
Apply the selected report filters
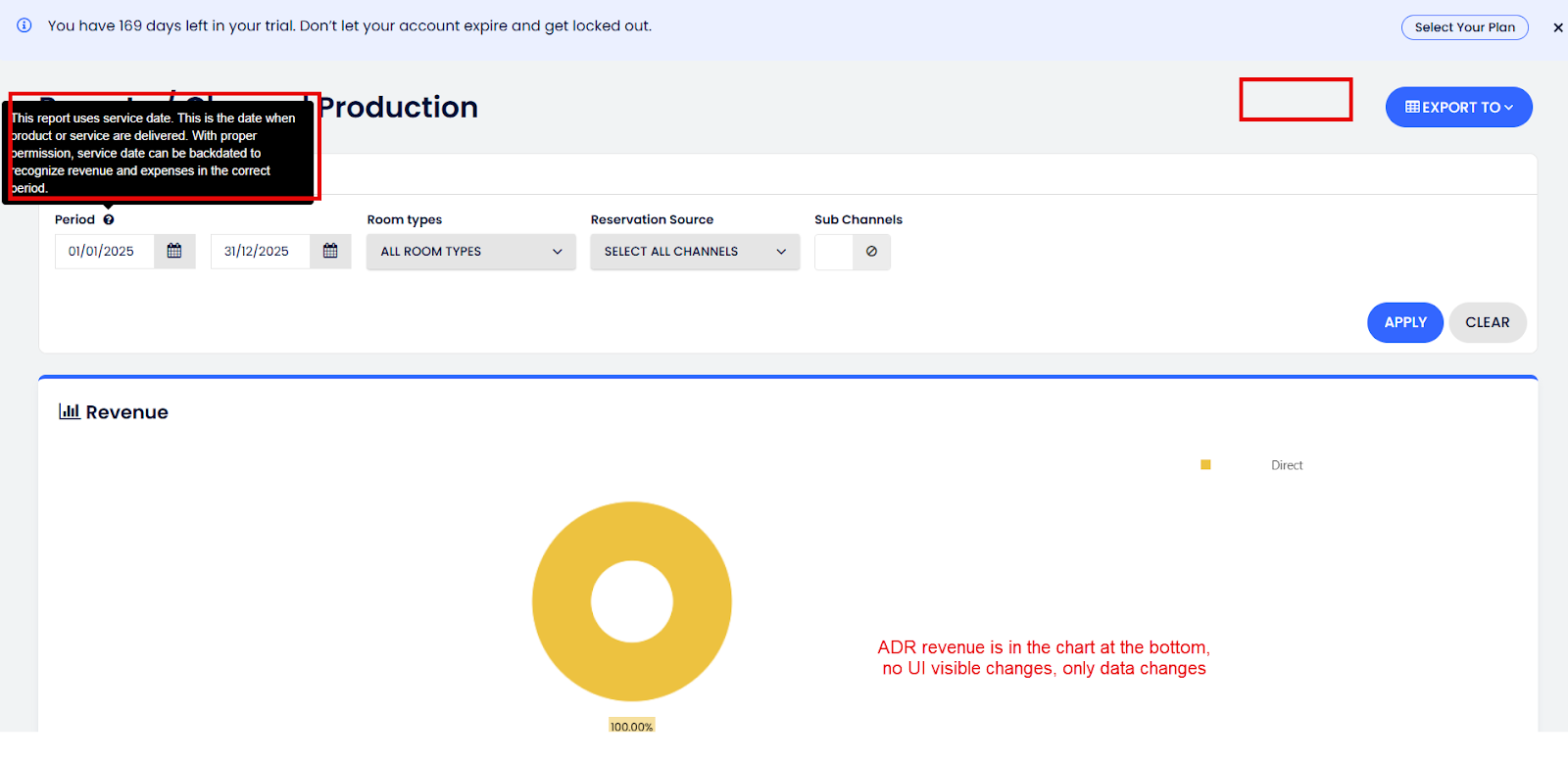1404,322
